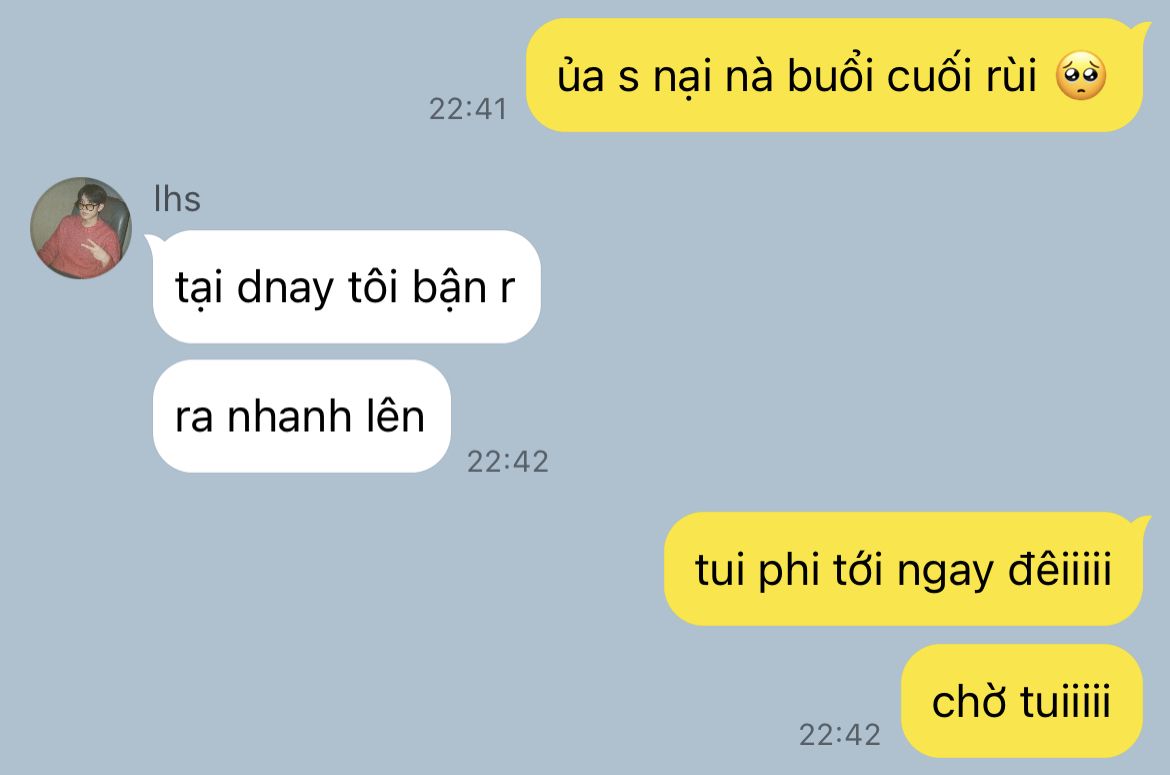This screenshot has width=1170, height=775.
Task: Click the word "buổi" in the top message
Action: pyautogui.click(x=830, y=75)
